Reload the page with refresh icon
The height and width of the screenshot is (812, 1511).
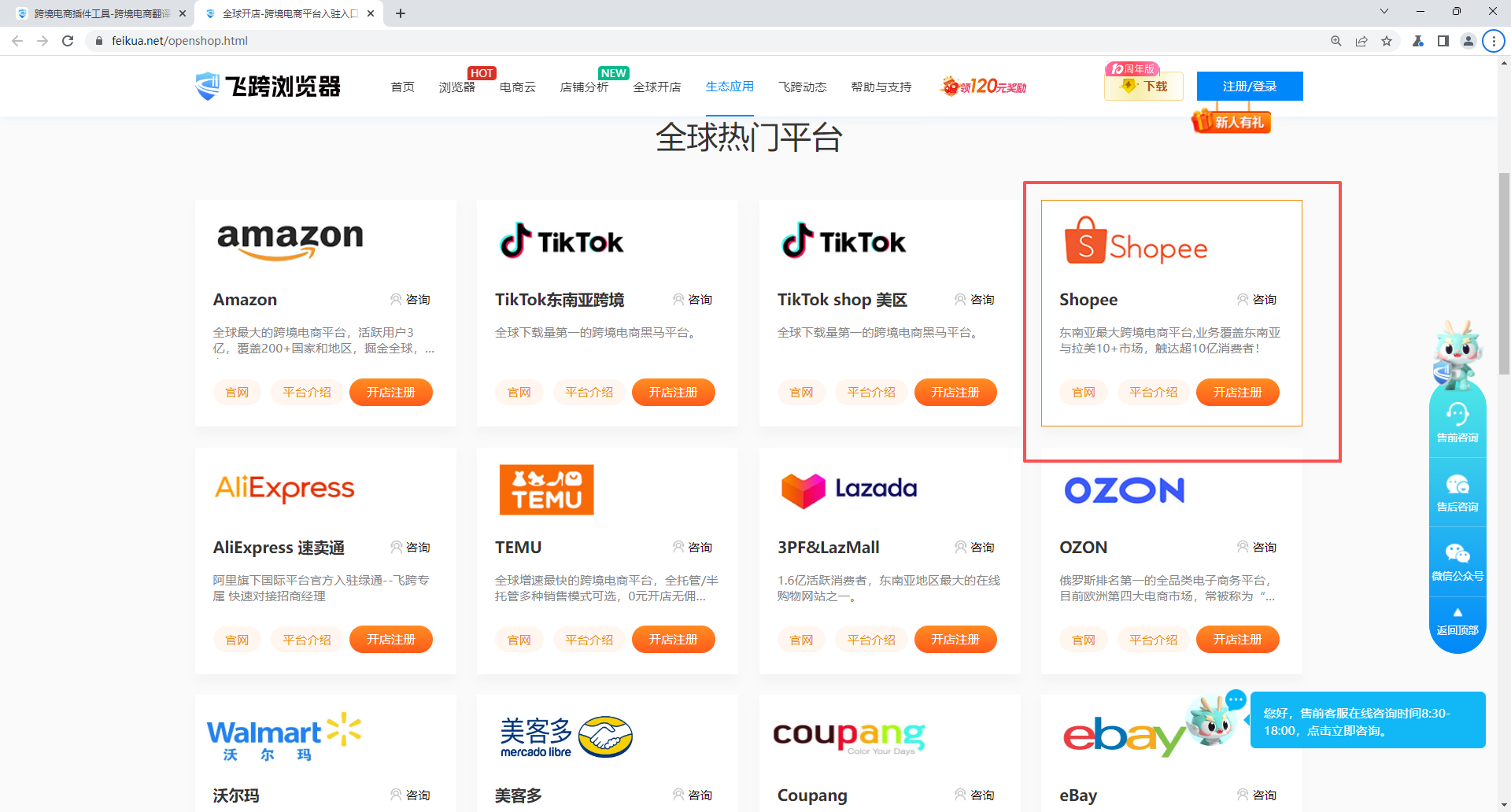coord(68,41)
